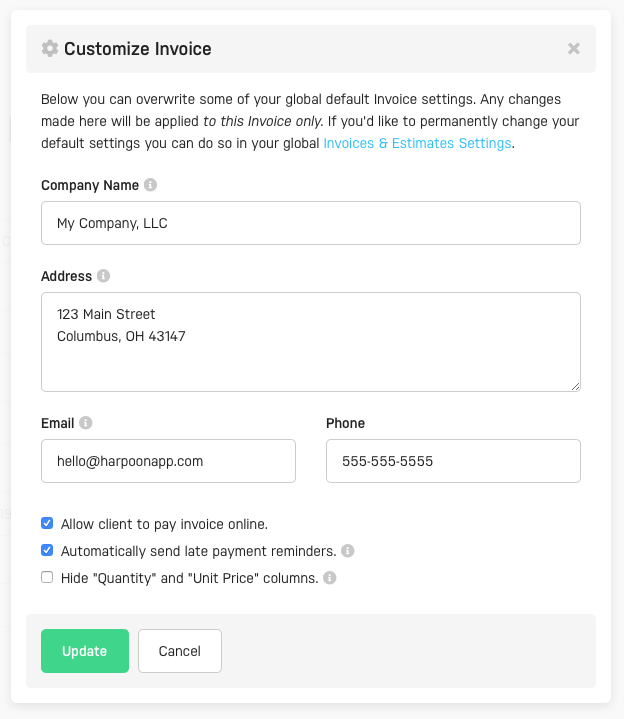624x719 pixels.
Task: Disable automatically send late payment reminders
Action: point(47,550)
